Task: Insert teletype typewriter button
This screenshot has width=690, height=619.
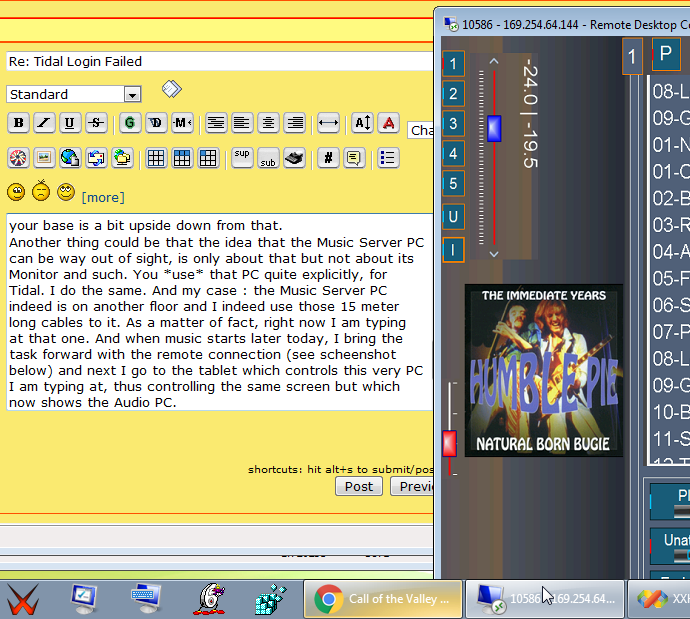Action: point(294,158)
